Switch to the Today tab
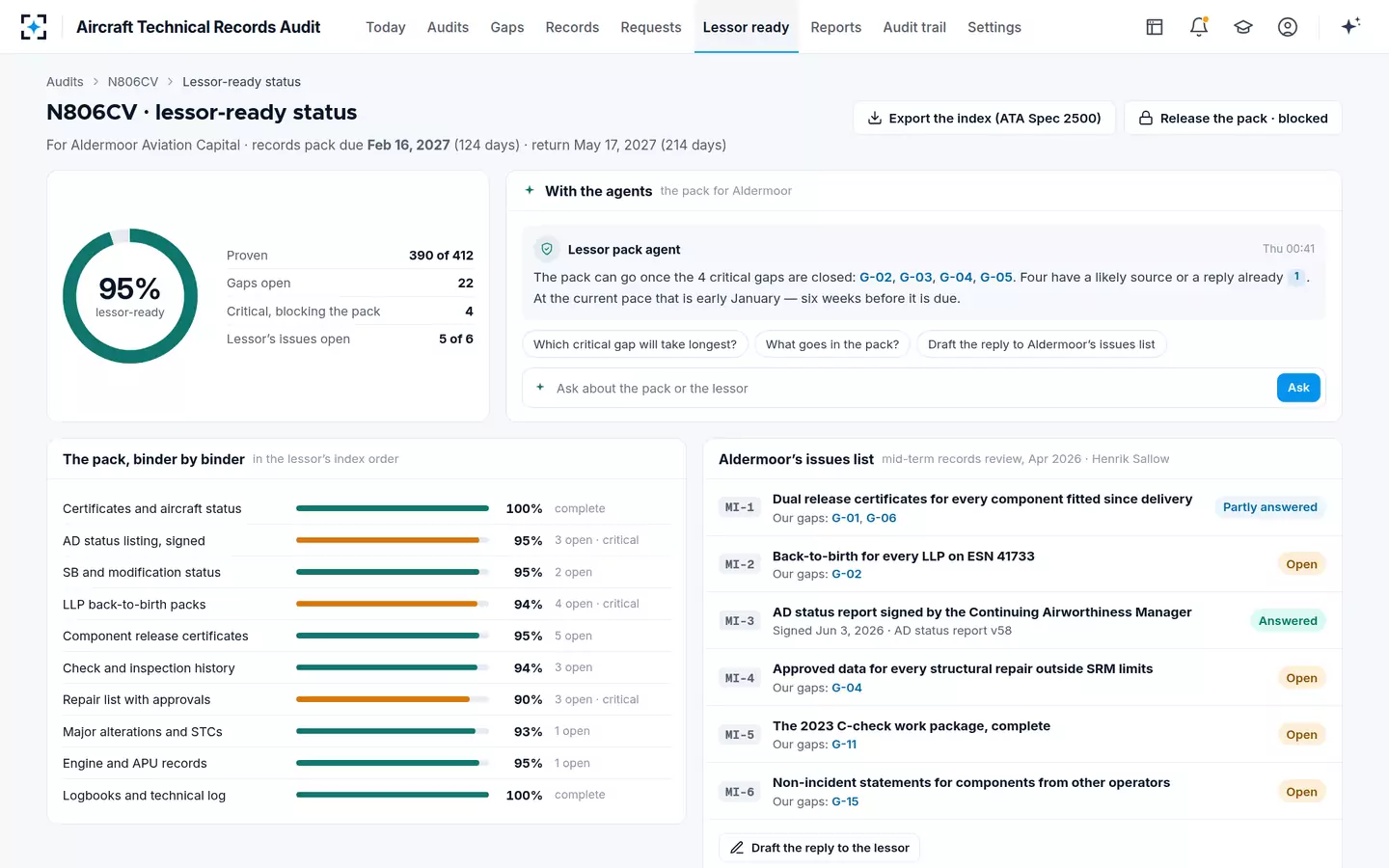The image size is (1389, 868). coord(386,27)
